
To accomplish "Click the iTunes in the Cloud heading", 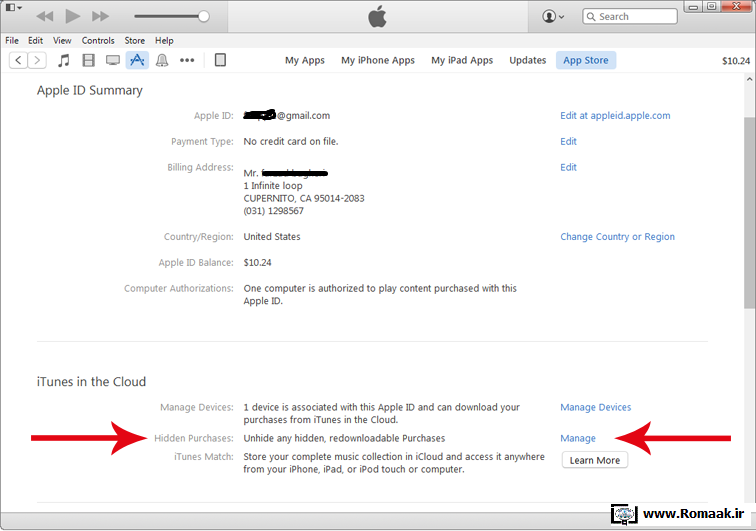I will point(91,382).
